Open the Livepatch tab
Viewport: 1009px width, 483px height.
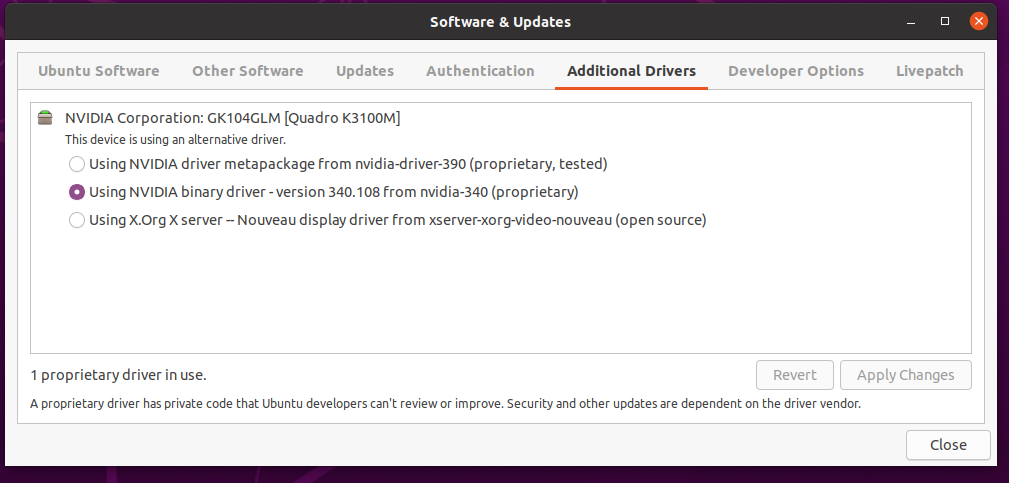pyautogui.click(x=929, y=71)
